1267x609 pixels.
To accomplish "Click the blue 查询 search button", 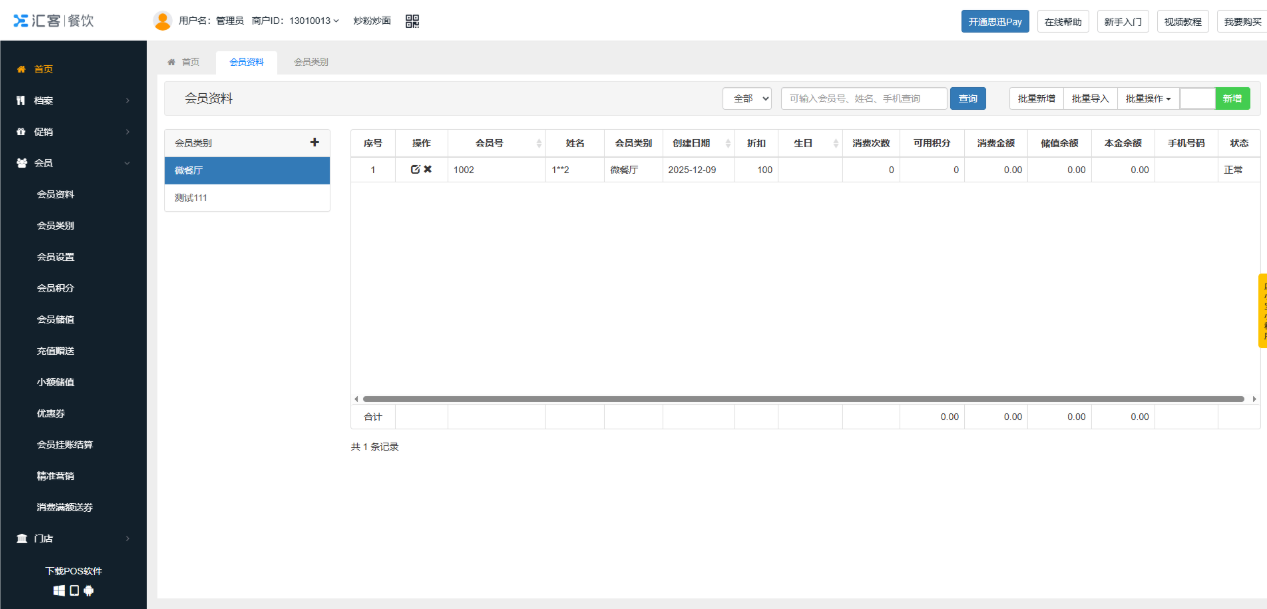I will coord(967,99).
